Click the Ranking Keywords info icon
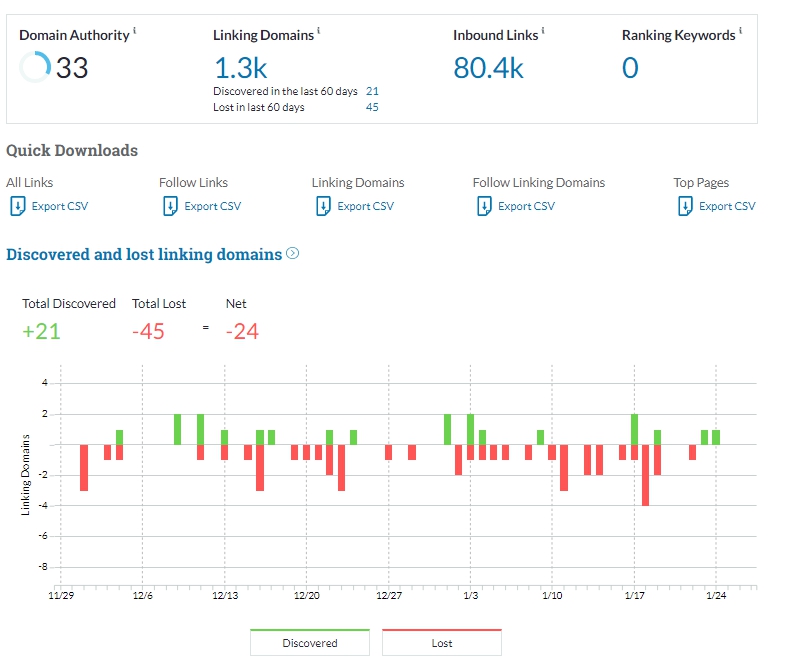 (x=740, y=31)
